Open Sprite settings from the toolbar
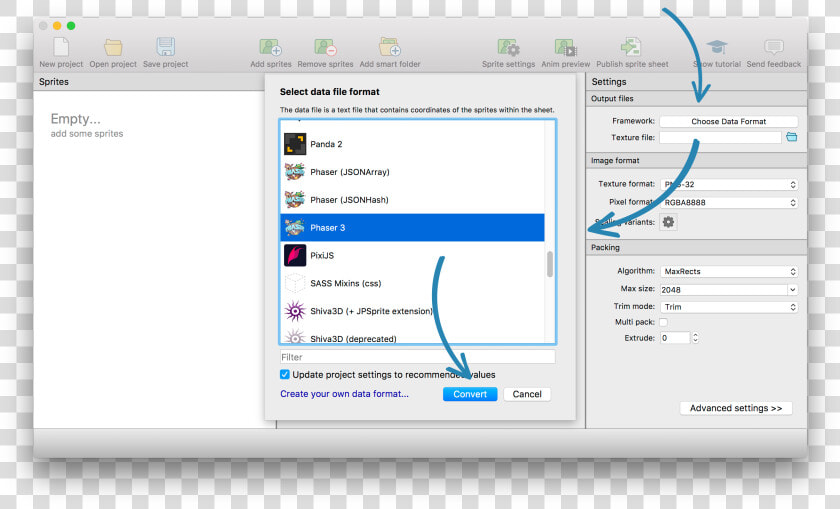Image resolution: width=840 pixels, height=509 pixels. (x=508, y=53)
